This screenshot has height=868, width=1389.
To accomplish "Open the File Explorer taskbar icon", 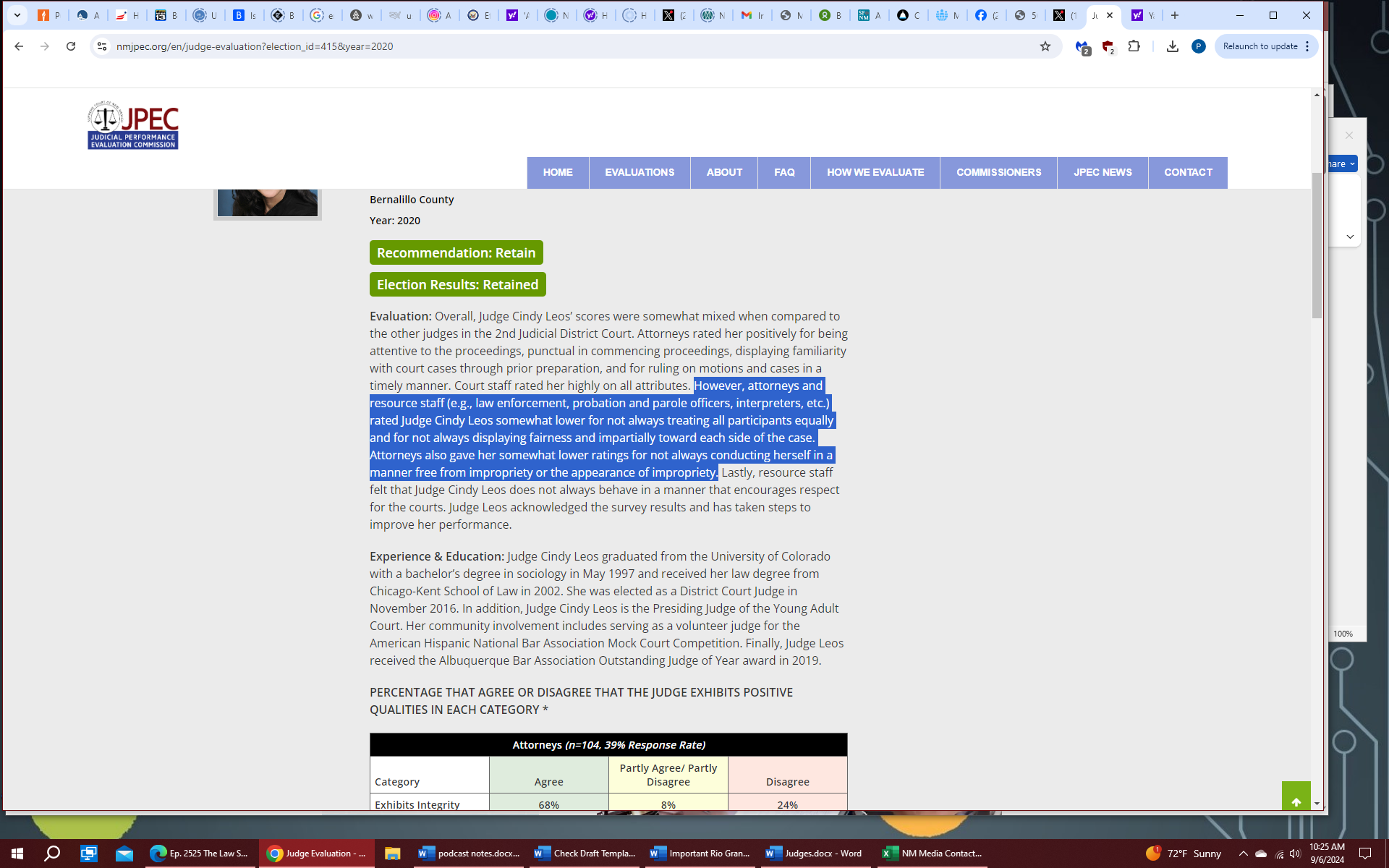I will point(392,854).
